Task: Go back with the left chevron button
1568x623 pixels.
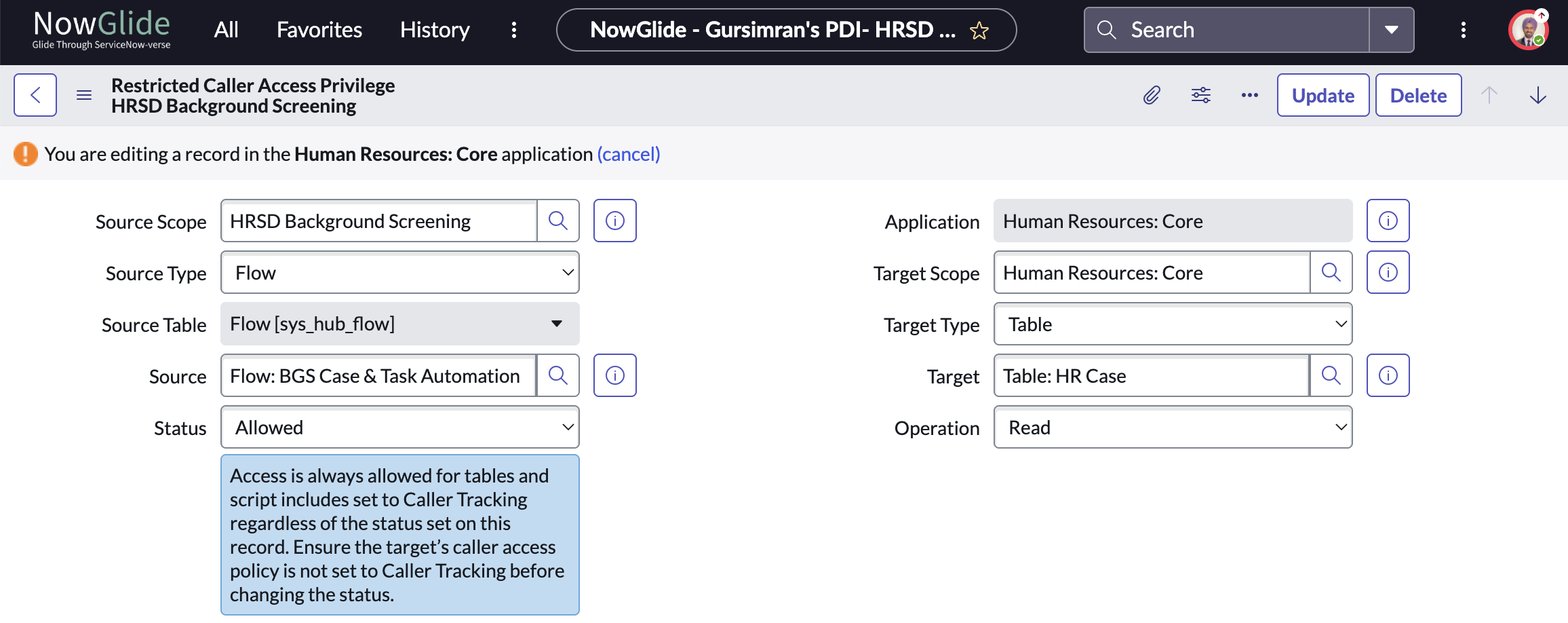Action: tap(35, 95)
